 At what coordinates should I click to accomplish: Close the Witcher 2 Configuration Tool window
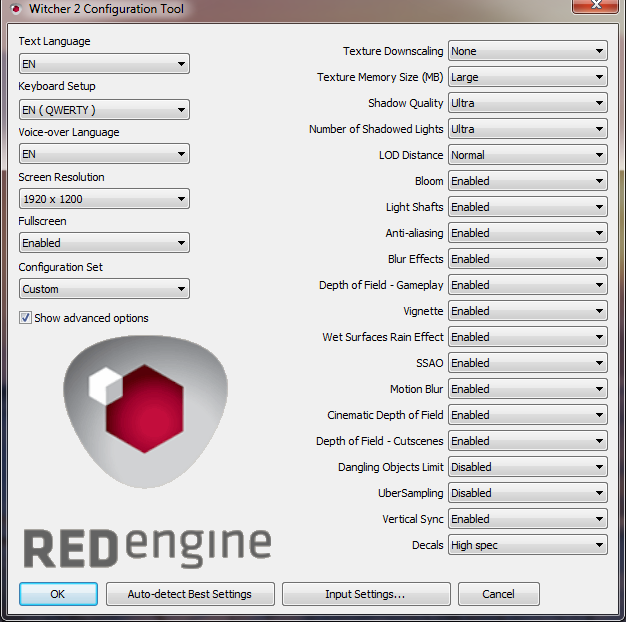pos(595,6)
